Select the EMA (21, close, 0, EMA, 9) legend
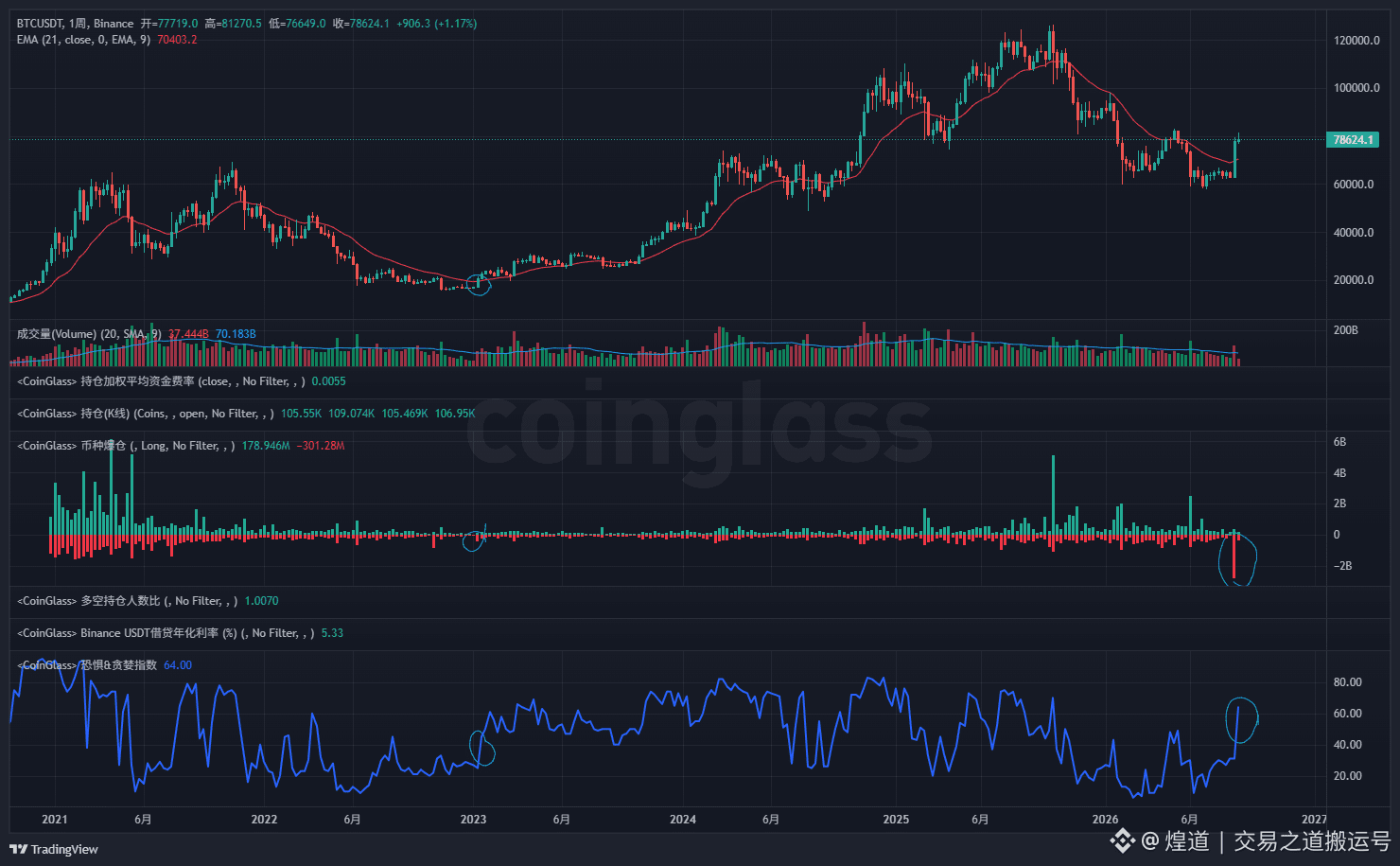The image size is (1400, 866). point(83,40)
